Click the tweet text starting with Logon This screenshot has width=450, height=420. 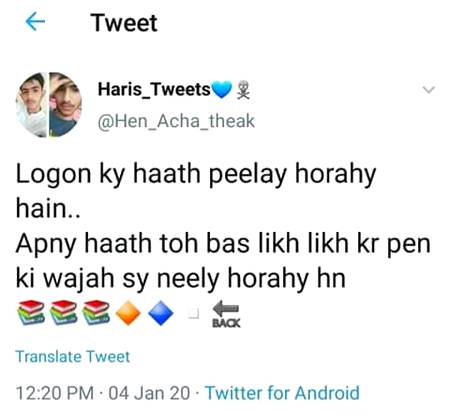[x=223, y=226]
